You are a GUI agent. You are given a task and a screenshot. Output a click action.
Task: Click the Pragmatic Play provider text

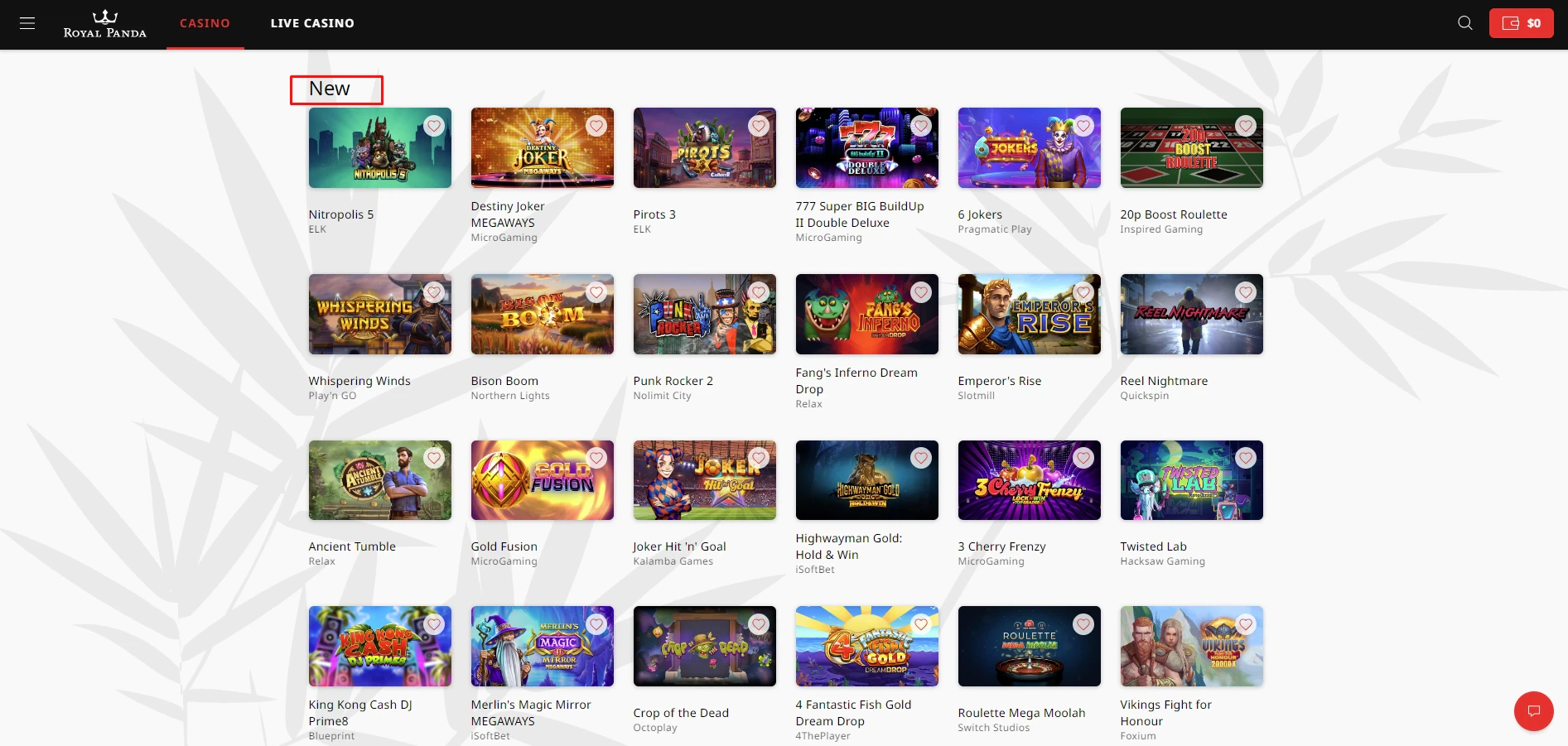coord(995,229)
